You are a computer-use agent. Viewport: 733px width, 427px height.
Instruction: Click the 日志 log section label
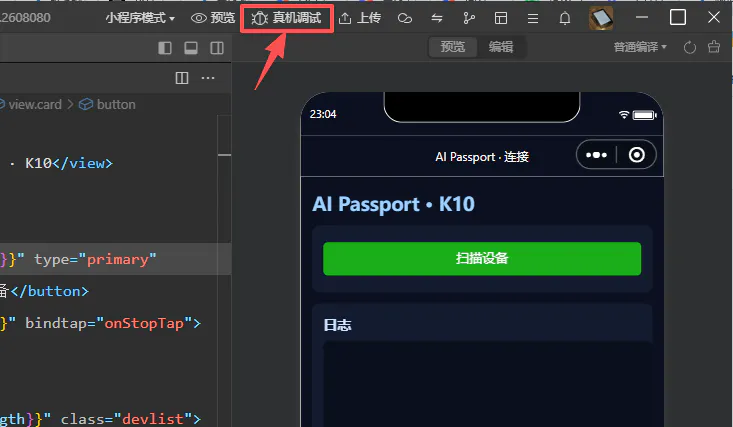338,325
